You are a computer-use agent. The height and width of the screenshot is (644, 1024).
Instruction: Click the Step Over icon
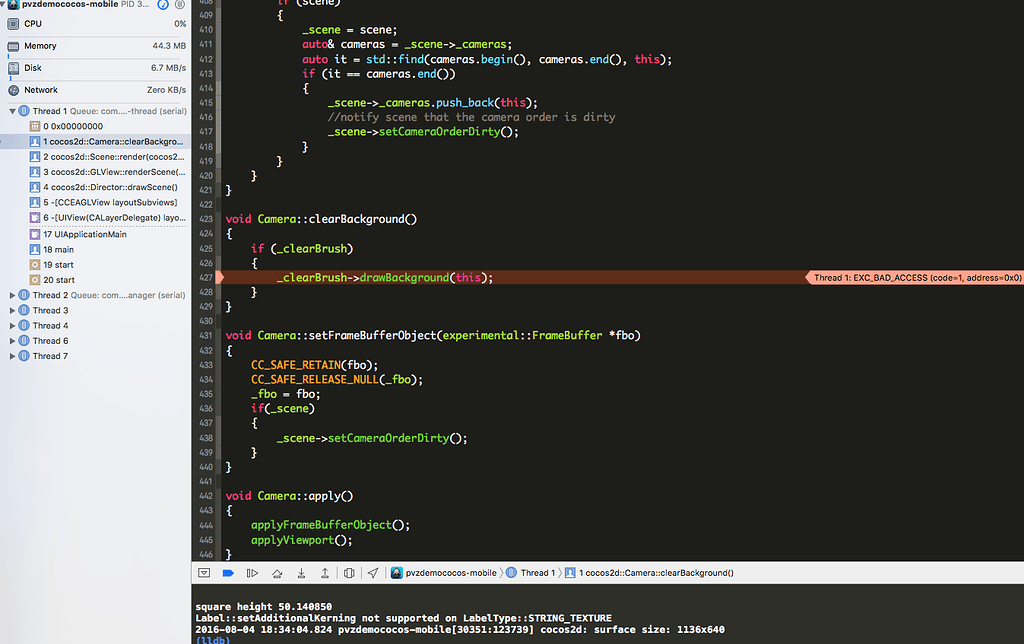tap(276, 572)
